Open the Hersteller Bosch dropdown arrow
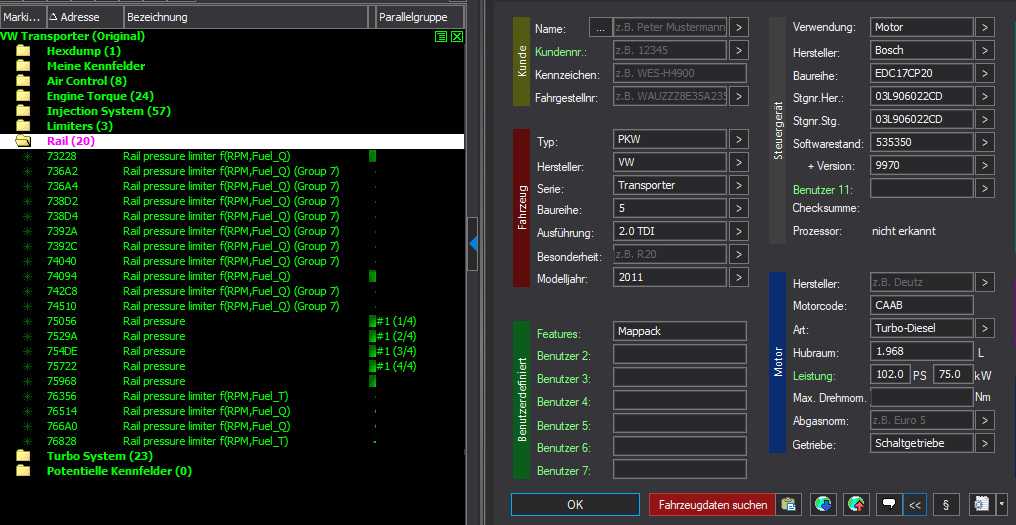 (x=985, y=50)
